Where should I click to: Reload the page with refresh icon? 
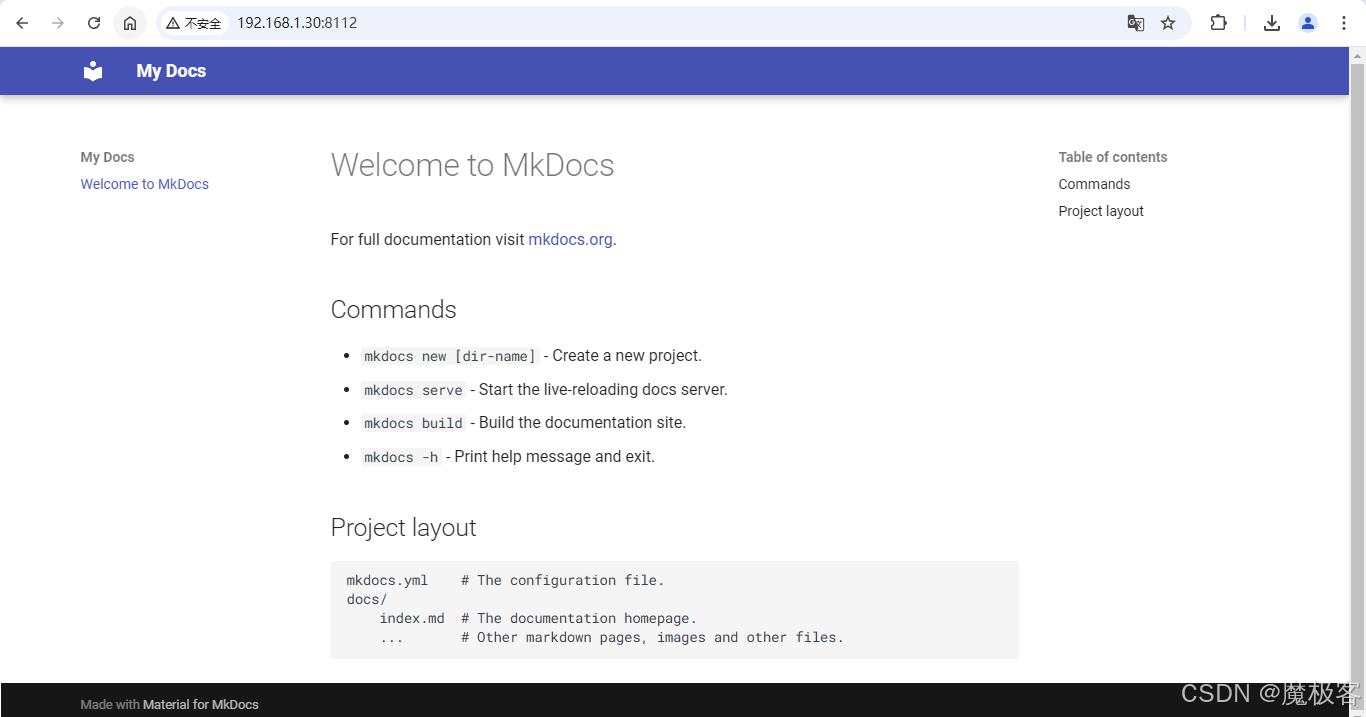tap(94, 23)
